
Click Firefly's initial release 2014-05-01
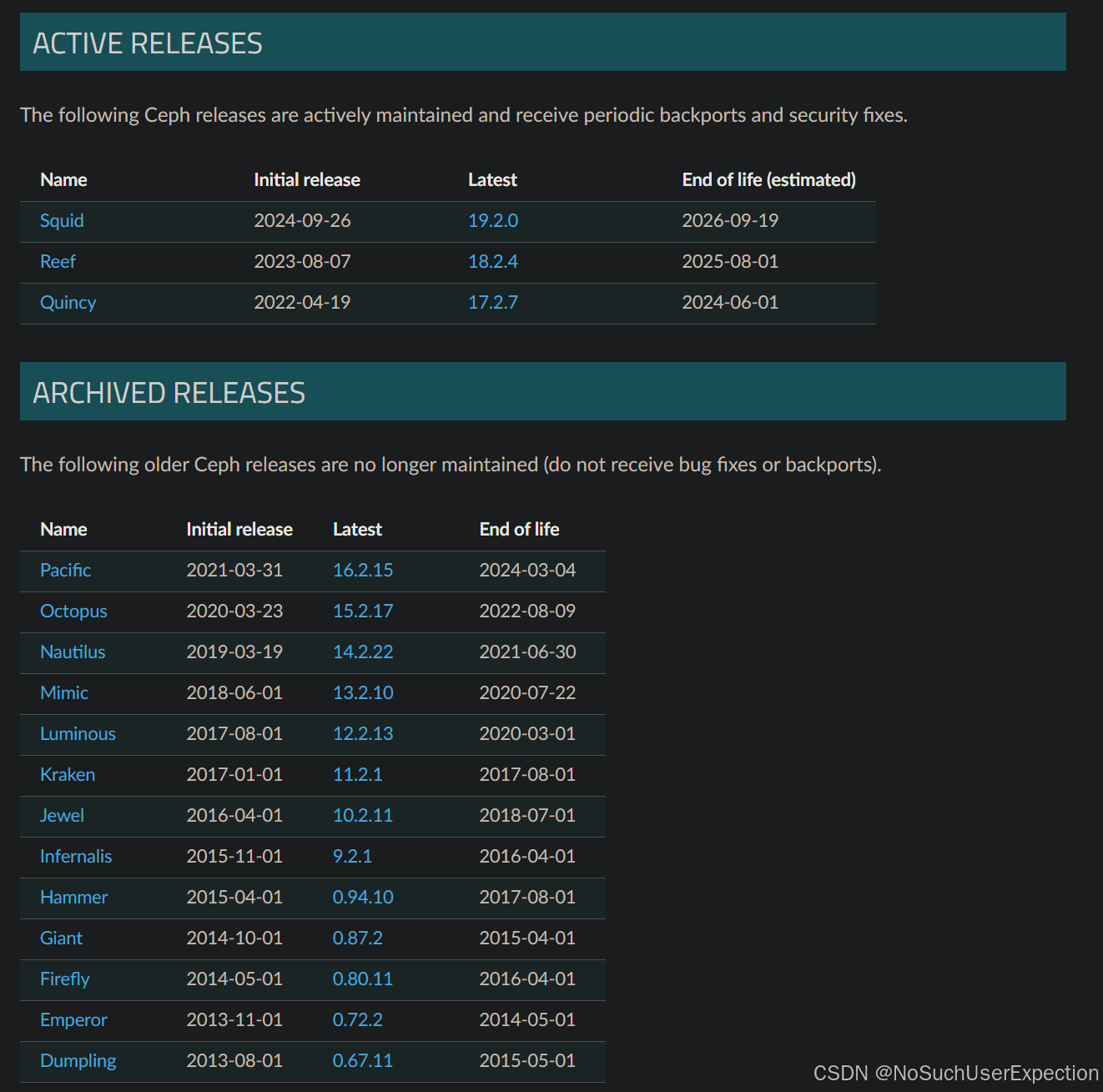(x=234, y=979)
